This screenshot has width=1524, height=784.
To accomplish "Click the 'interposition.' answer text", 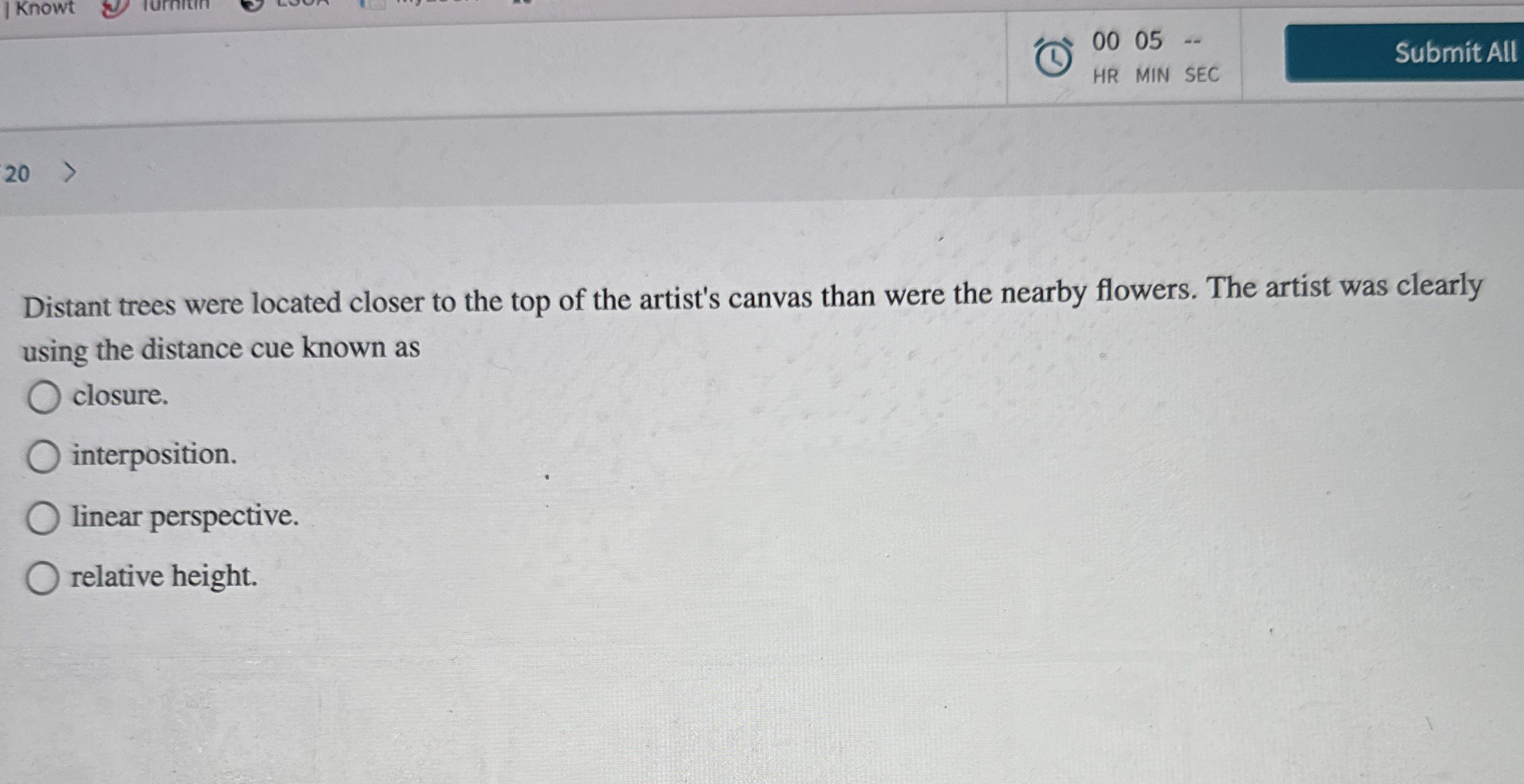I will 155,455.
